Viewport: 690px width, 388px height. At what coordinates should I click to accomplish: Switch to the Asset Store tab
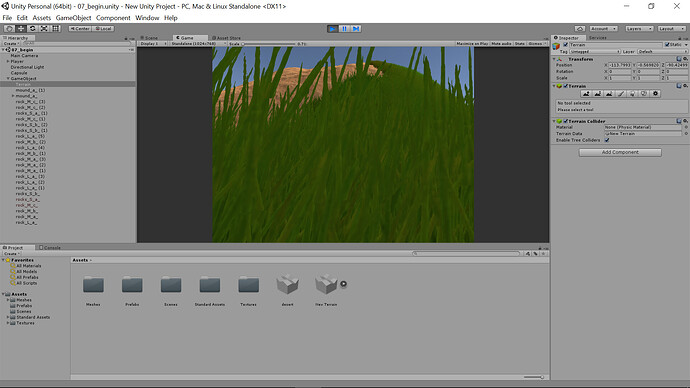pos(227,38)
